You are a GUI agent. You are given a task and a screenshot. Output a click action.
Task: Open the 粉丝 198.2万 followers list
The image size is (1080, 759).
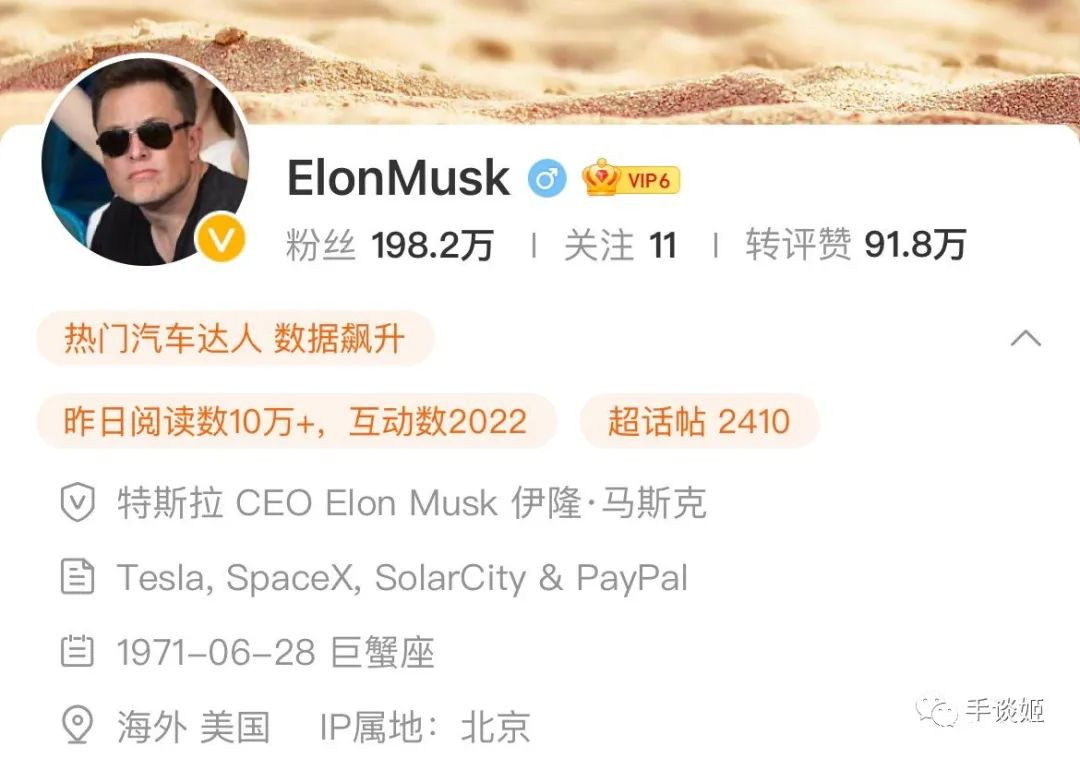[x=390, y=245]
